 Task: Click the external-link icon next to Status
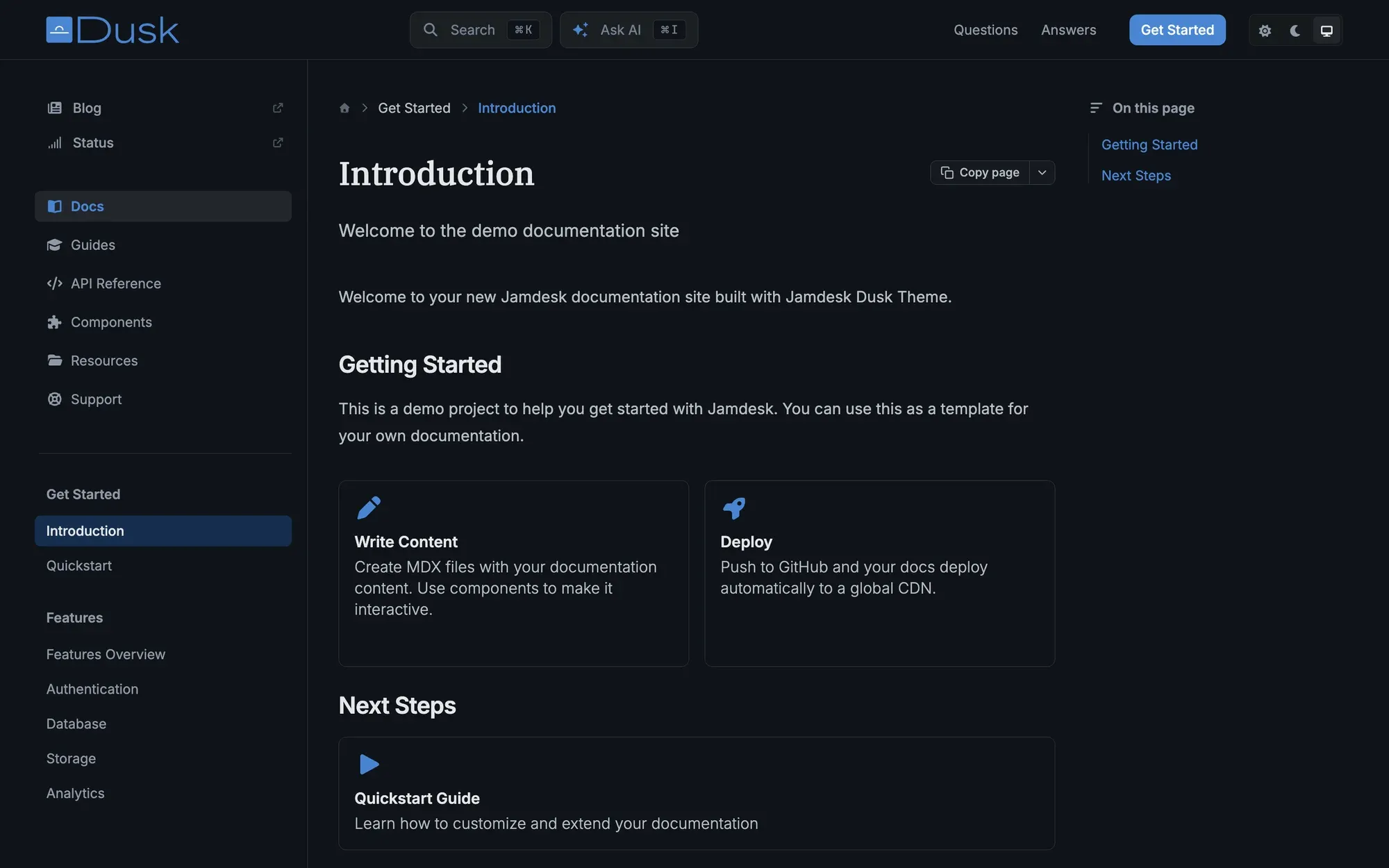(x=278, y=142)
